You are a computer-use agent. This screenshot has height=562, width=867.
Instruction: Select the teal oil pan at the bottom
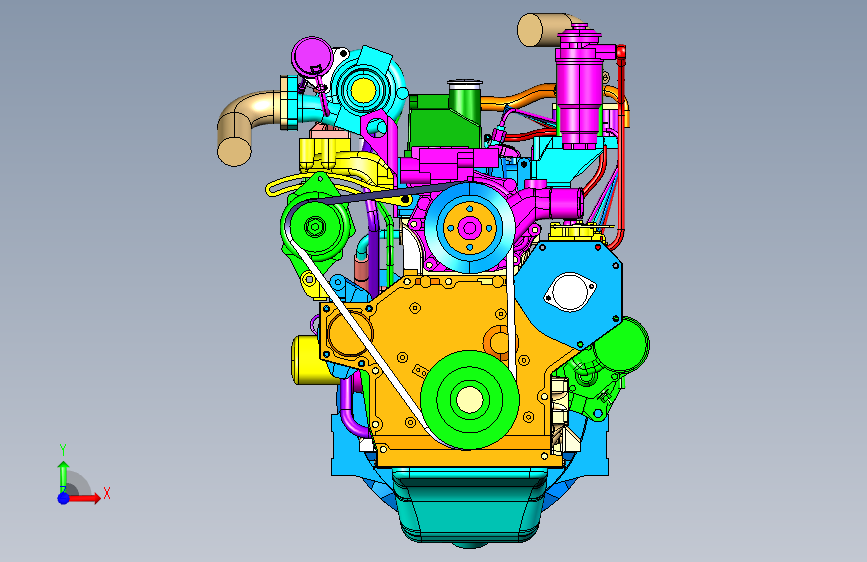[469, 507]
